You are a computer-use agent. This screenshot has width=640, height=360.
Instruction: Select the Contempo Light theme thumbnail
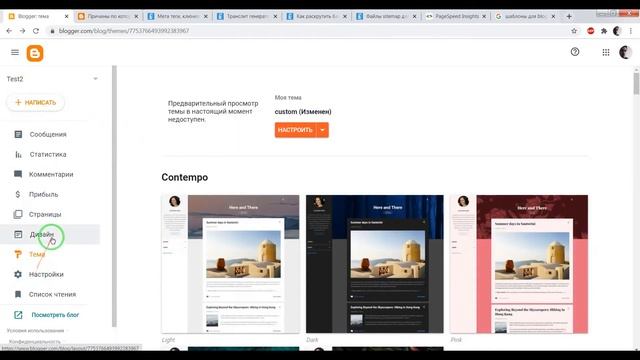click(230, 264)
